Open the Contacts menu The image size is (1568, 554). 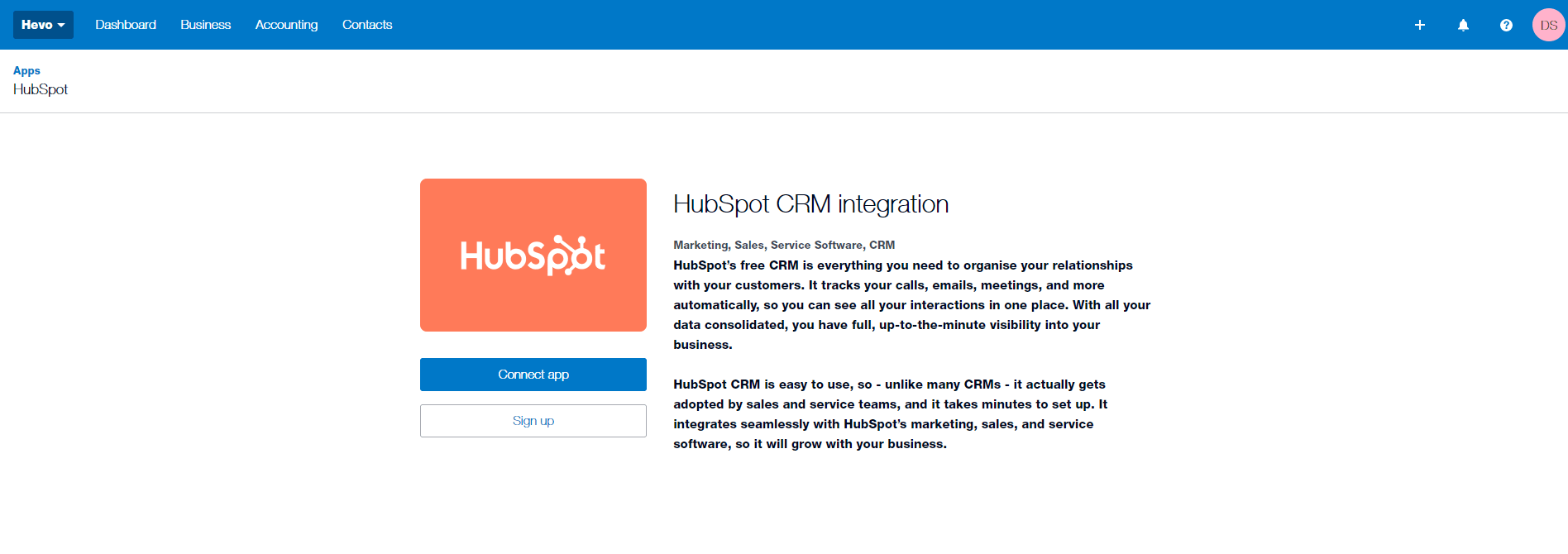367,25
